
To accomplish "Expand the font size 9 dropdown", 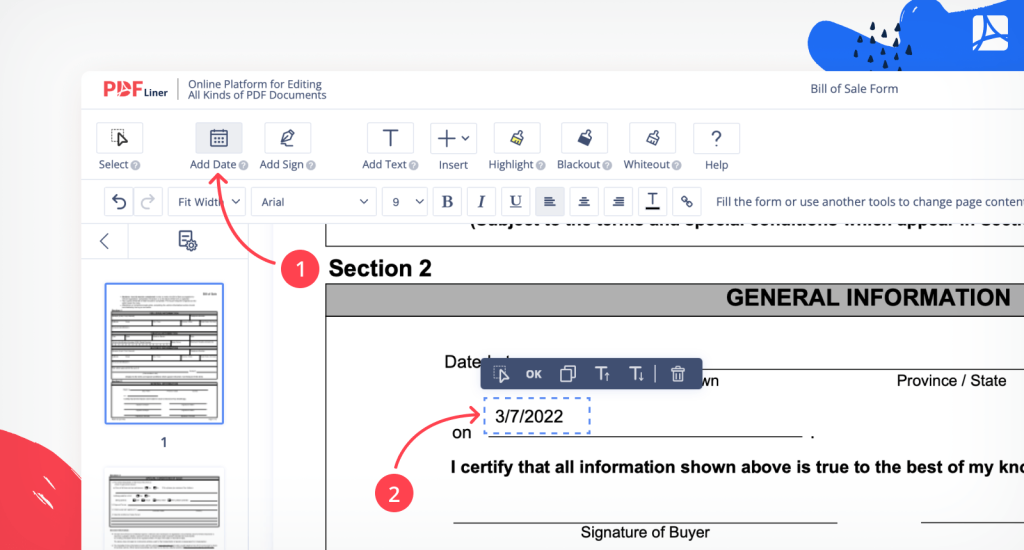I will (405, 202).
